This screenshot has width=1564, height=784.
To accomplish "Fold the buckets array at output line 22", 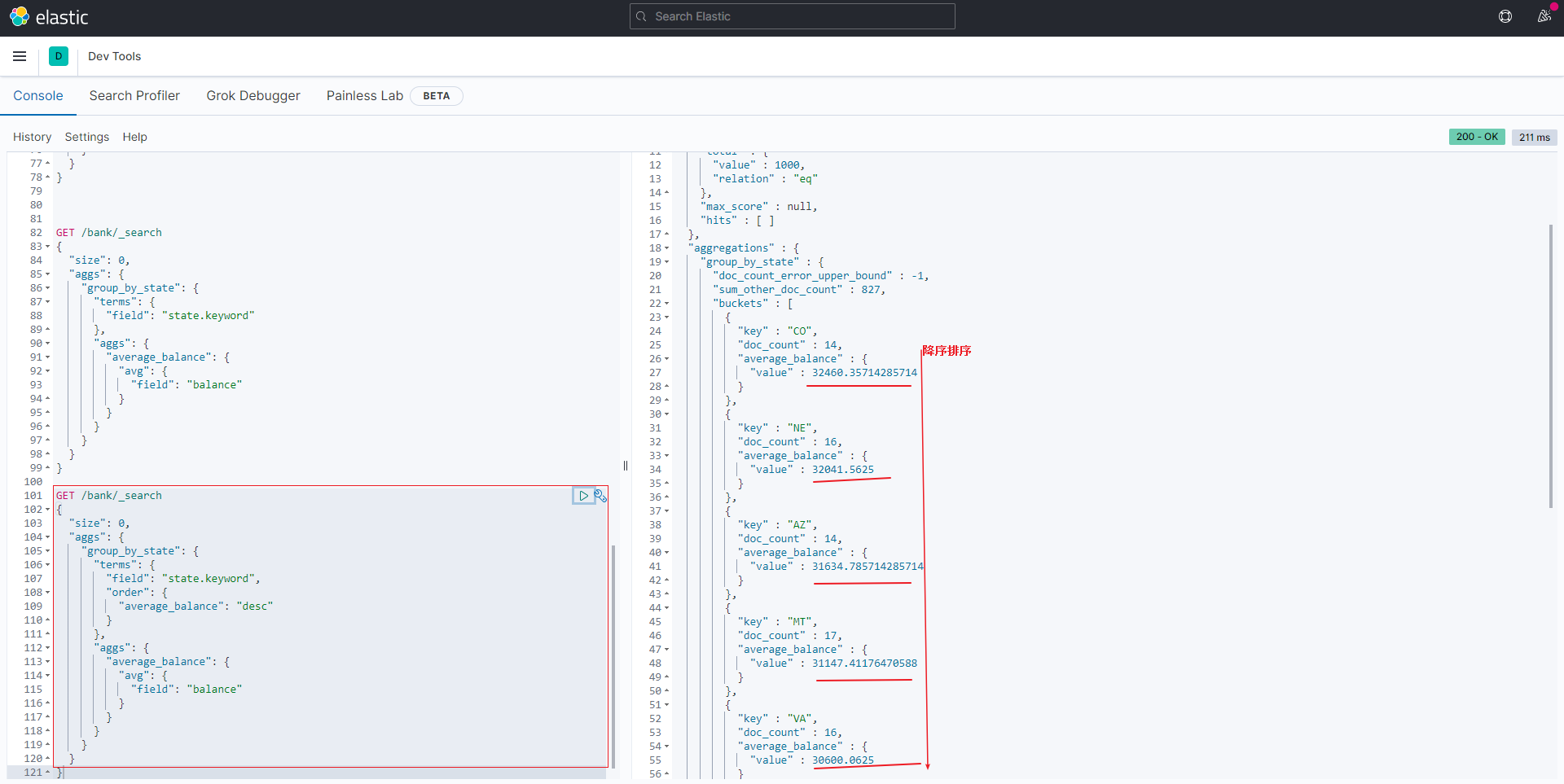I will coord(666,304).
